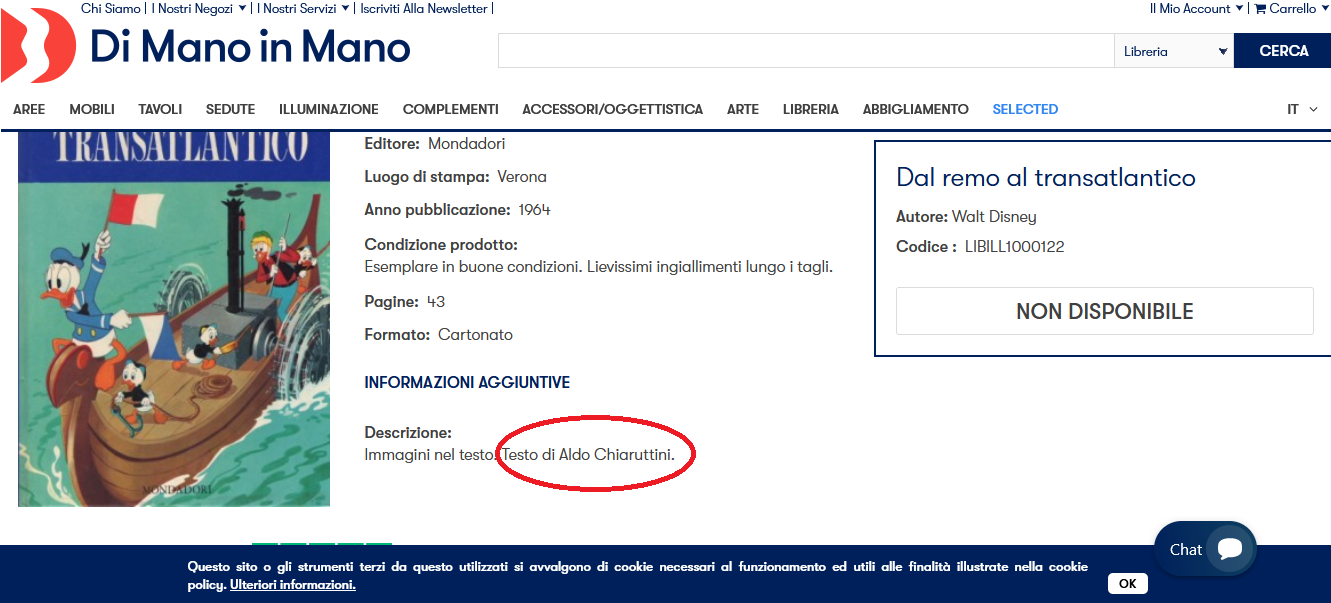Image resolution: width=1331 pixels, height=603 pixels.
Task: Open Iscriviti Alla Newsletter link
Action: coord(424,9)
